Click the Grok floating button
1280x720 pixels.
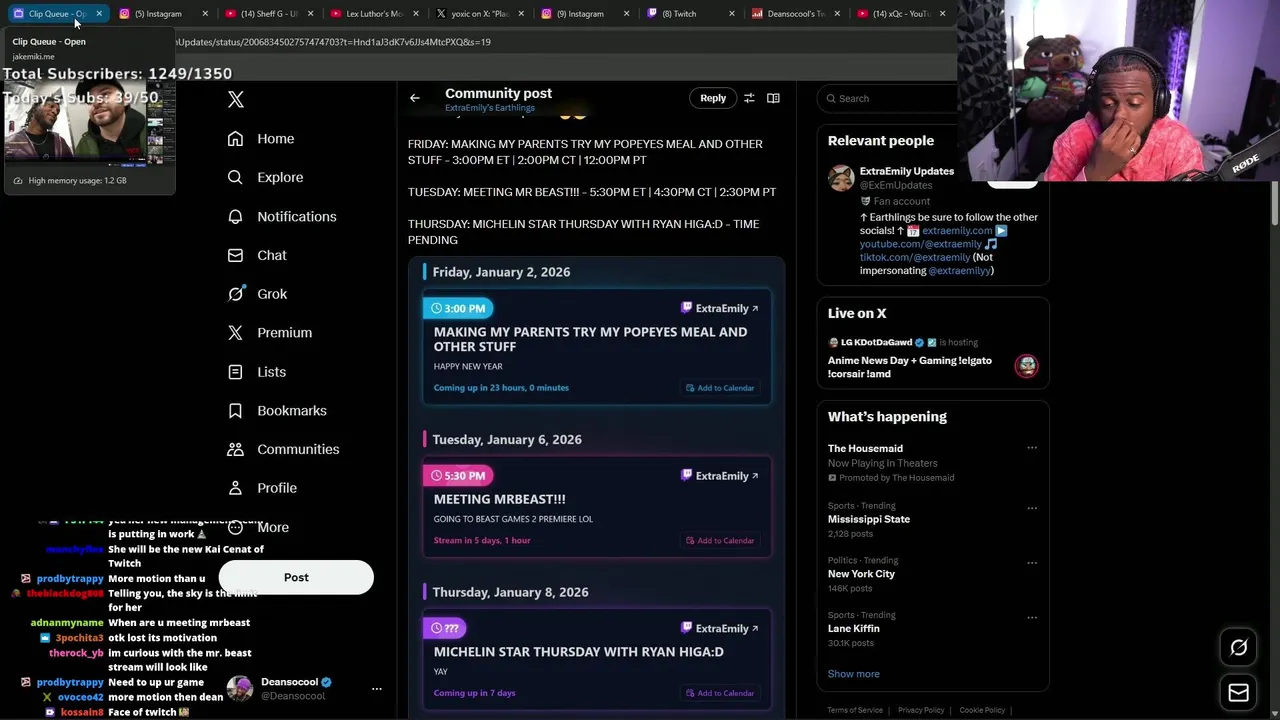point(1238,648)
